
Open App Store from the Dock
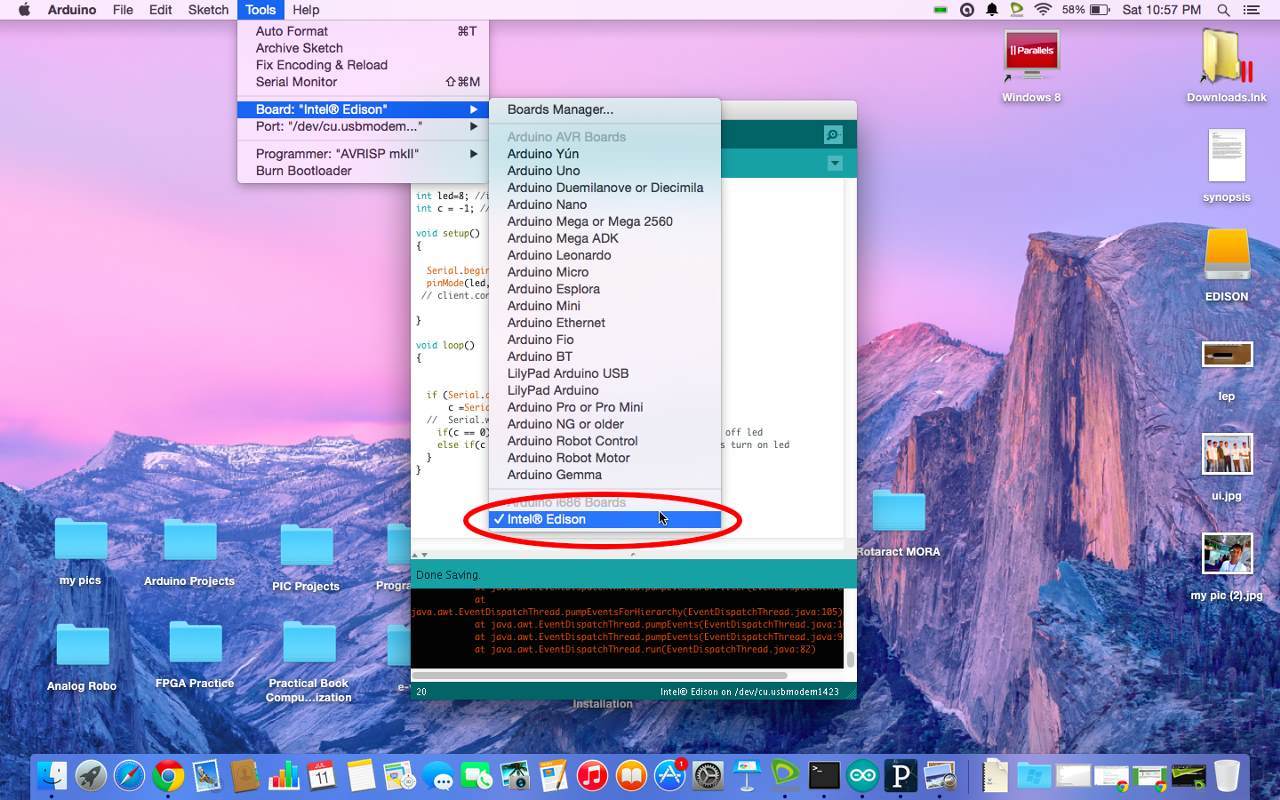tap(669, 775)
